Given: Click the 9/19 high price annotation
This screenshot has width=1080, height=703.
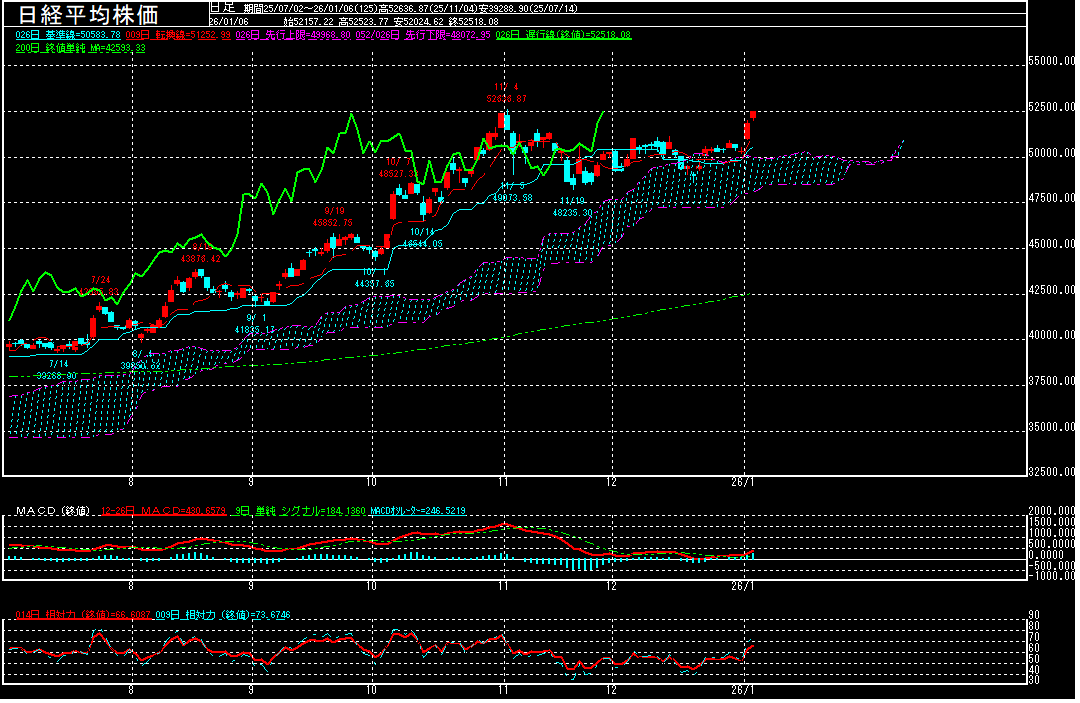Looking at the screenshot, I should click(338, 217).
